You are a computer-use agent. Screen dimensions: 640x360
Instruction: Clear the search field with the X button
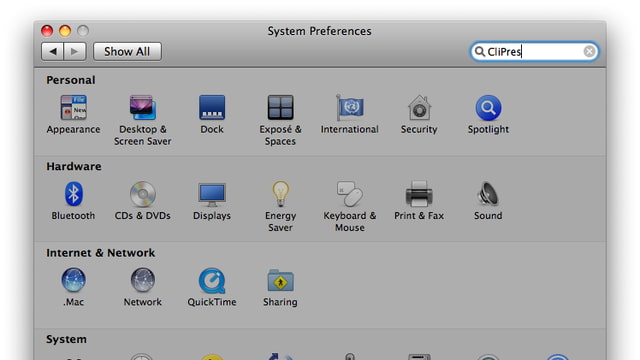[x=589, y=51]
